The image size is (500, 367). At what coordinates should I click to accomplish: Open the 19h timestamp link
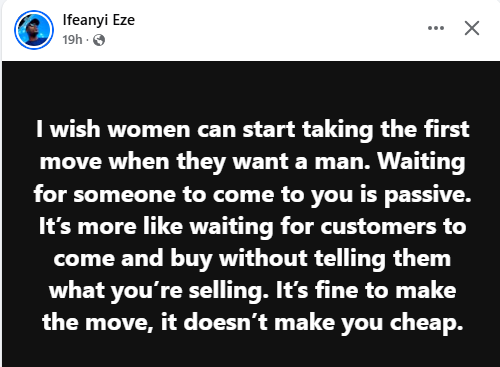coord(72,40)
